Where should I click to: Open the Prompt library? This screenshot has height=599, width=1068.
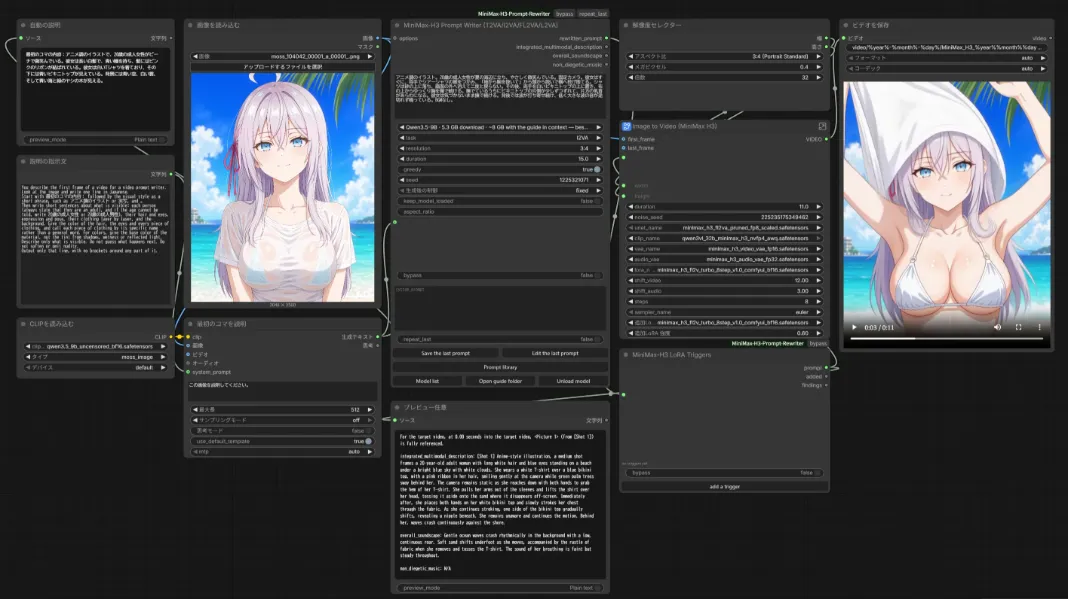point(500,367)
